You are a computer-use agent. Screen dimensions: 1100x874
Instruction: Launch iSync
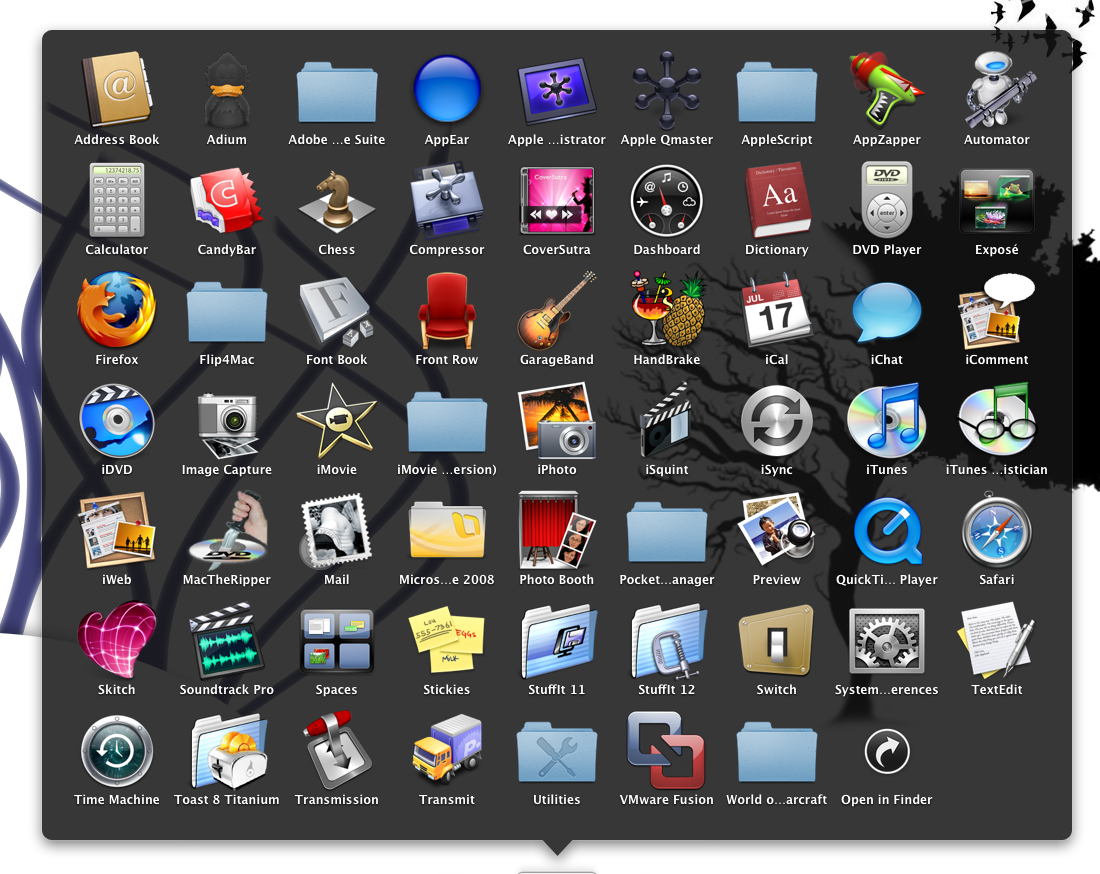coord(777,420)
